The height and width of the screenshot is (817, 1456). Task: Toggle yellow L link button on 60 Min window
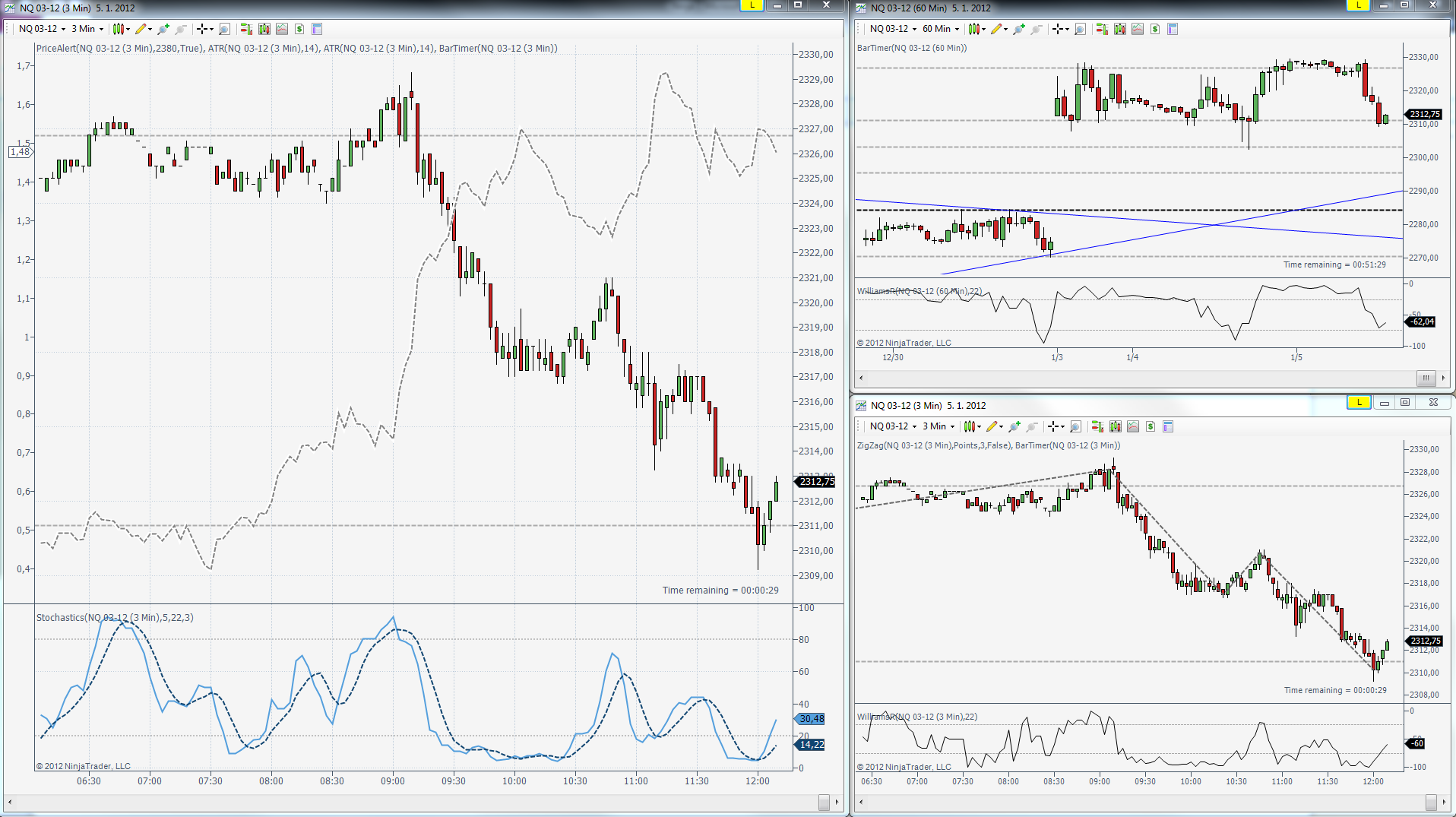pos(1358,5)
